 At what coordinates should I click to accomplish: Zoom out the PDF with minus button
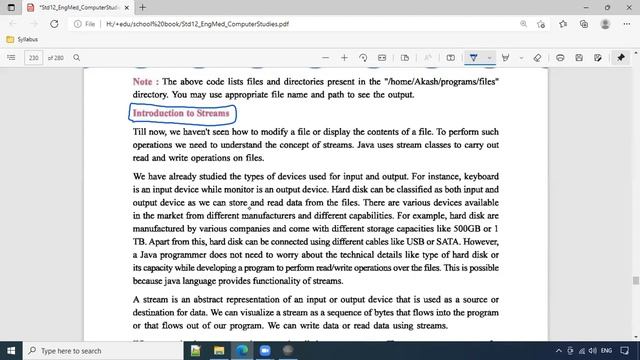tap(325, 58)
